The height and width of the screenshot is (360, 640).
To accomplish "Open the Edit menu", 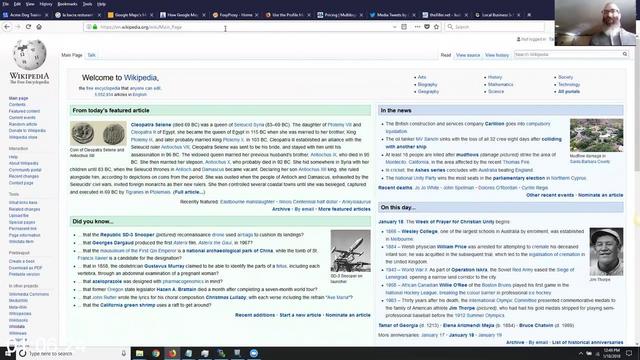I will point(17,4).
